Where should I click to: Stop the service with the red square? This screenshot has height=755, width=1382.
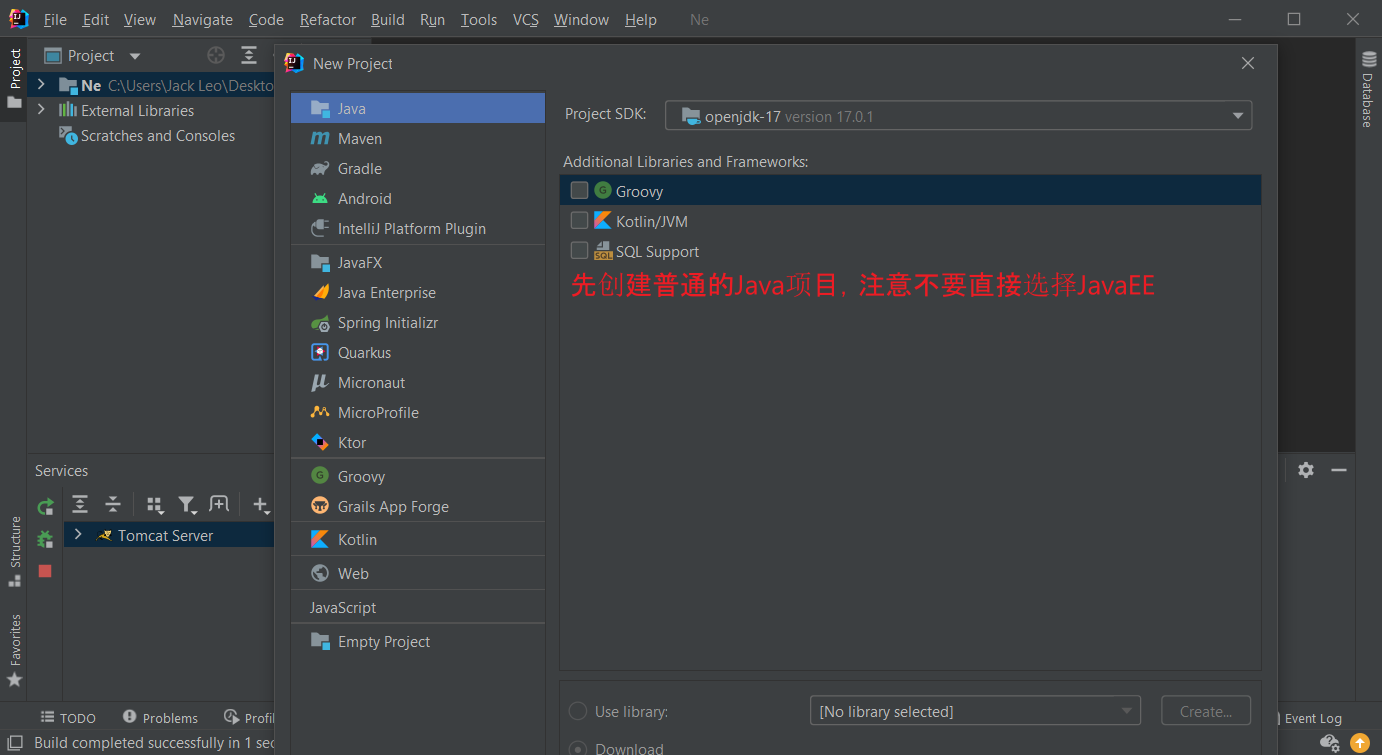click(x=45, y=571)
